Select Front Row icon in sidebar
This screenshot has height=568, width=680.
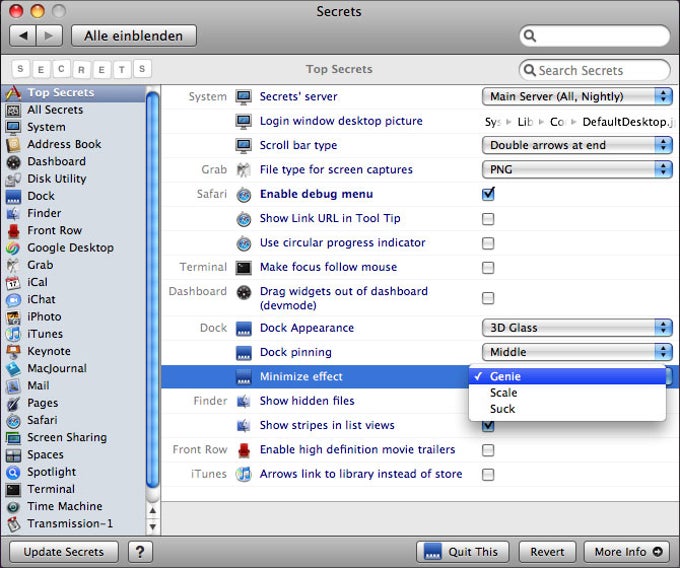coord(13,231)
